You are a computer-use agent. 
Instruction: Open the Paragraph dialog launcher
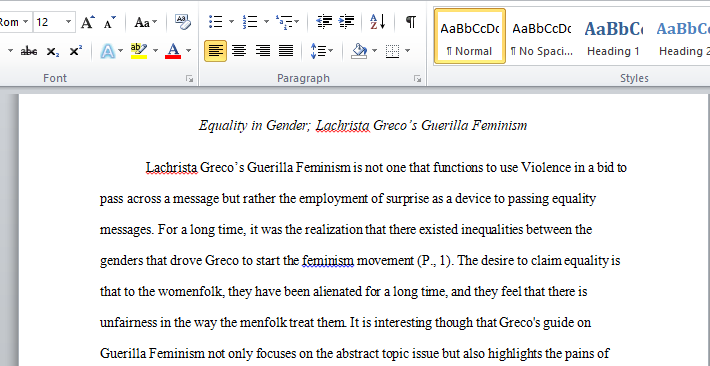tap(417, 79)
